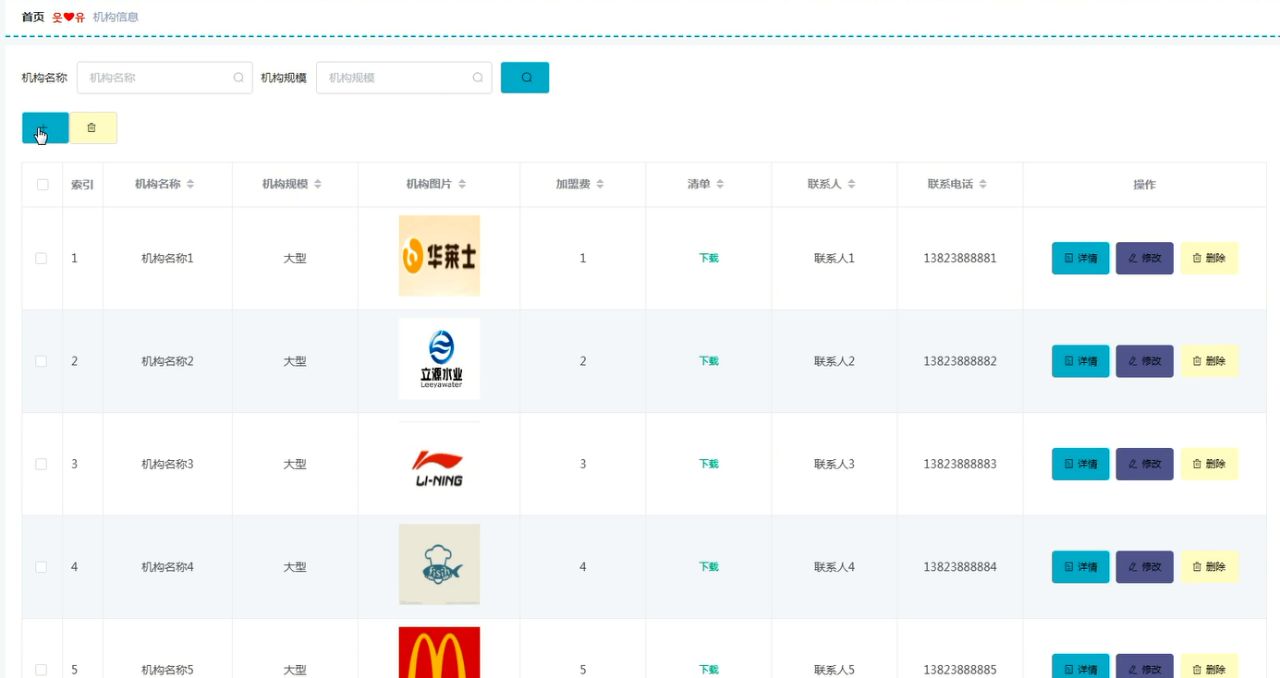Open the fish chef logo image in row 4
Screen dimensions: 1280x678
point(439,565)
